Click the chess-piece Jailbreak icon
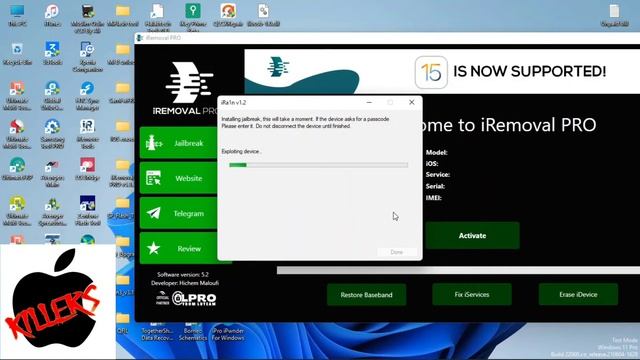640x360 pixels. pos(153,143)
